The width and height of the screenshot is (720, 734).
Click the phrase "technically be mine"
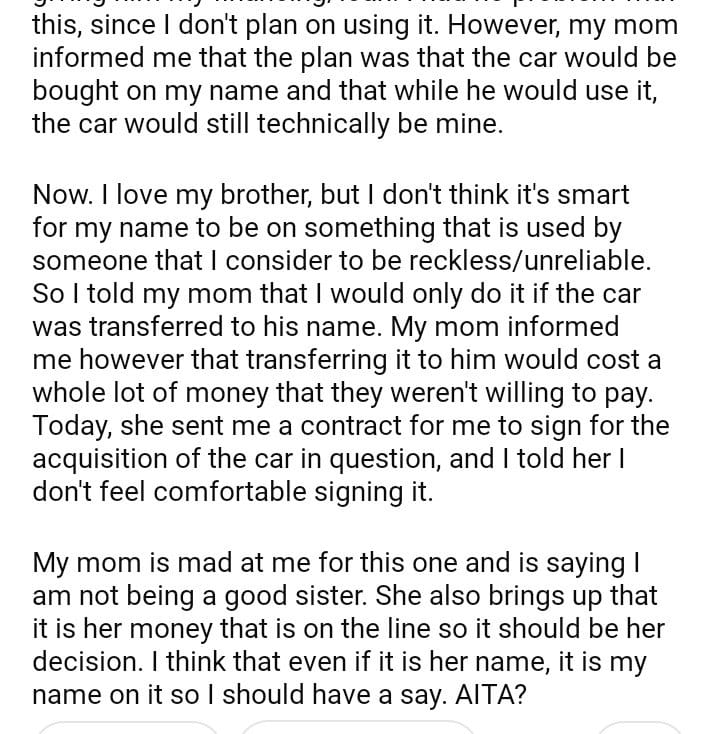[x=349, y=124]
